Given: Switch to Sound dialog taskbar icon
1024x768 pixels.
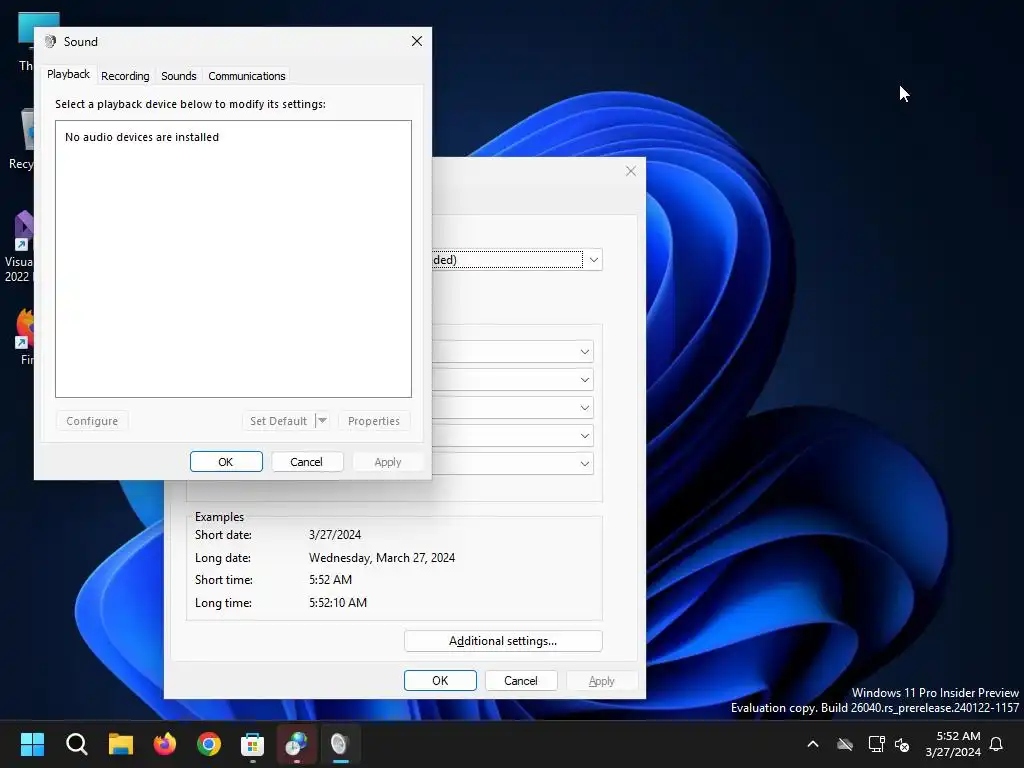Looking at the screenshot, I should [341, 744].
